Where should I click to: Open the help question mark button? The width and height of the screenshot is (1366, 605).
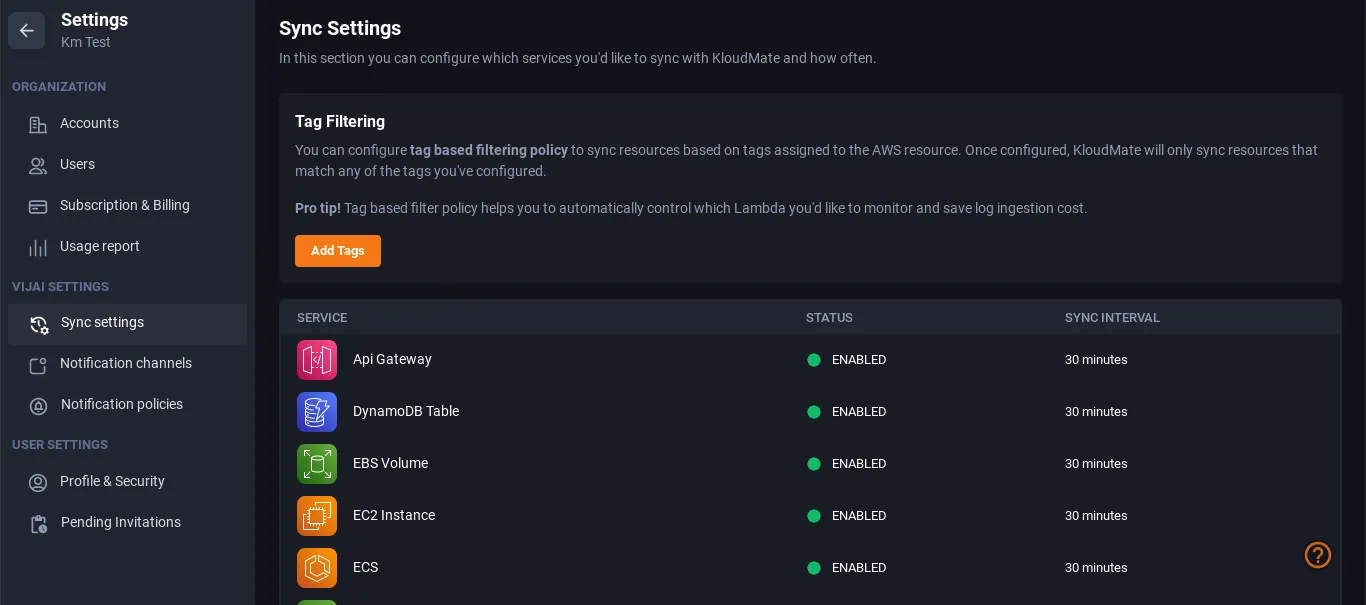coord(1318,554)
